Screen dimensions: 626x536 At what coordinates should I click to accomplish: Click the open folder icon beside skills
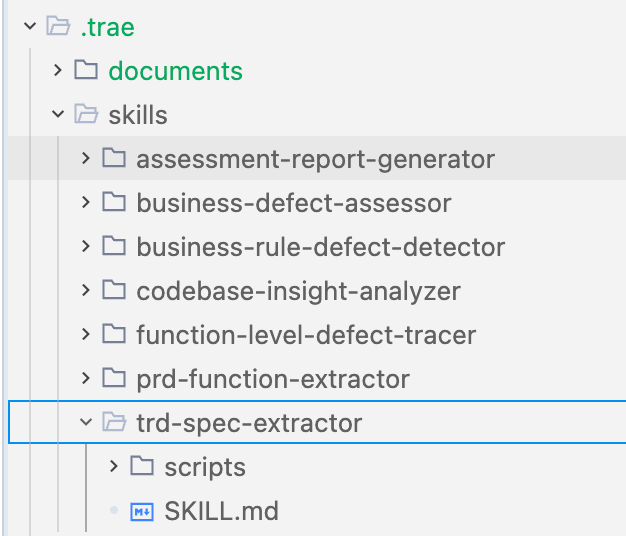[86, 114]
